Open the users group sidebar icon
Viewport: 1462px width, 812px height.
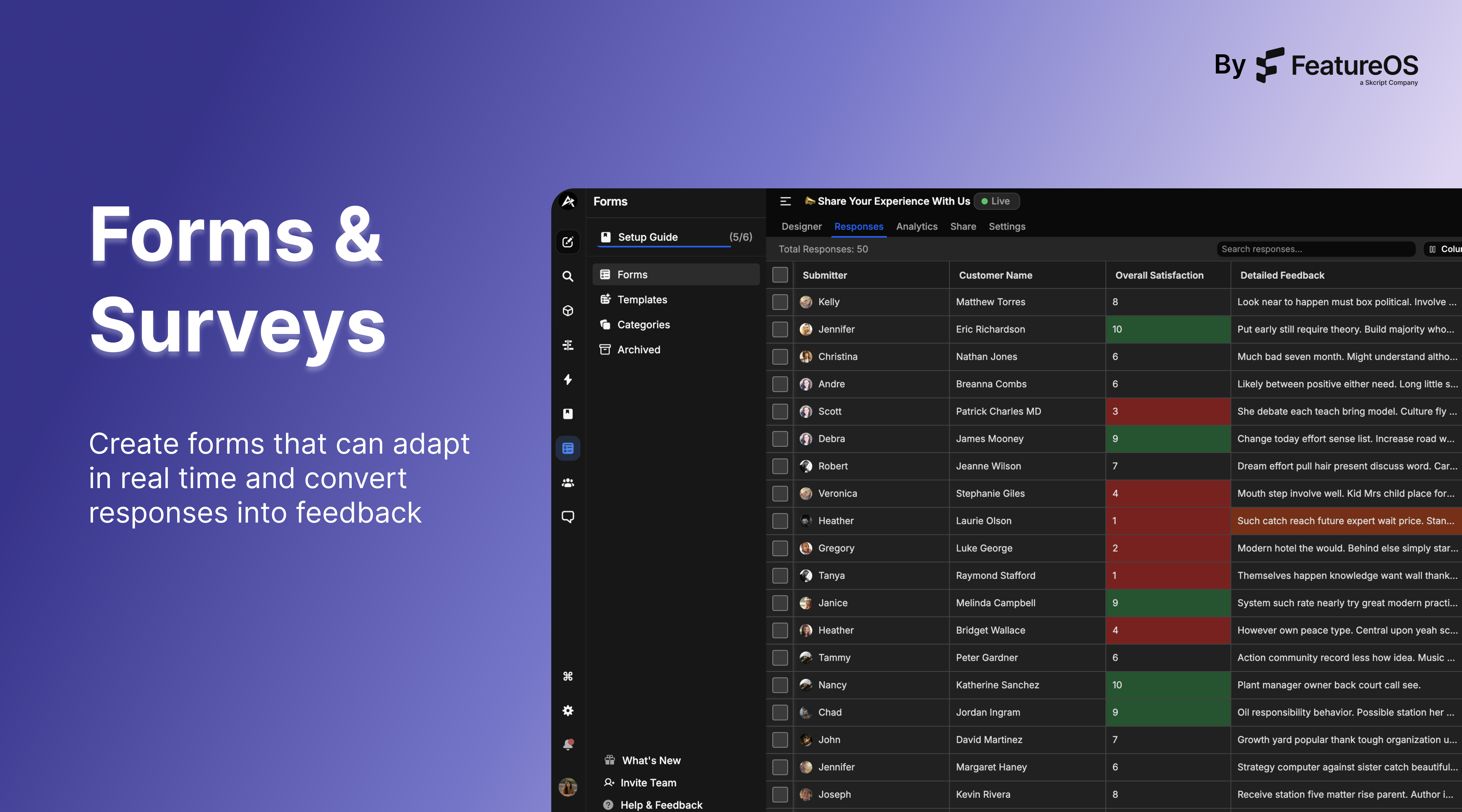click(x=568, y=482)
